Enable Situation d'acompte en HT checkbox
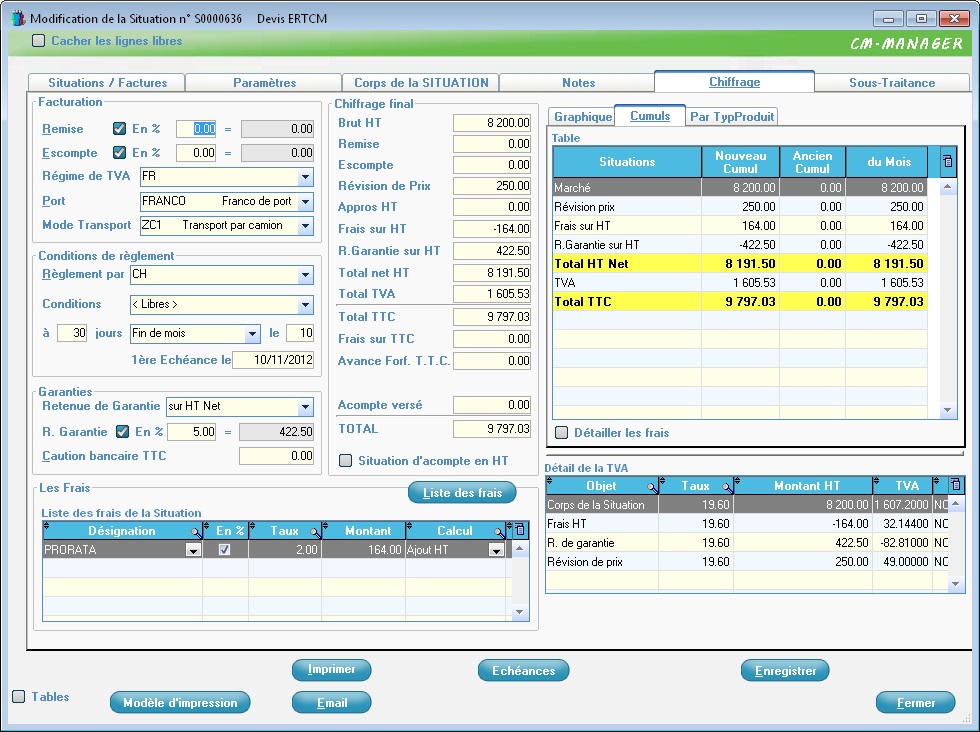 click(345, 461)
